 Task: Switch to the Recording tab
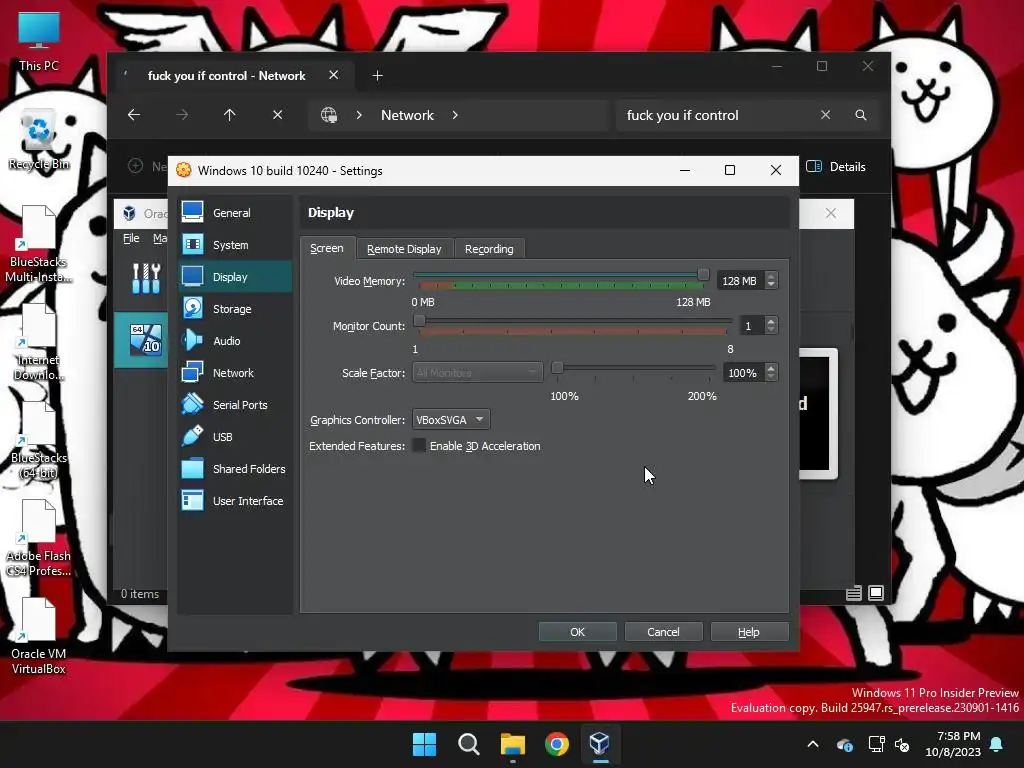(x=489, y=249)
